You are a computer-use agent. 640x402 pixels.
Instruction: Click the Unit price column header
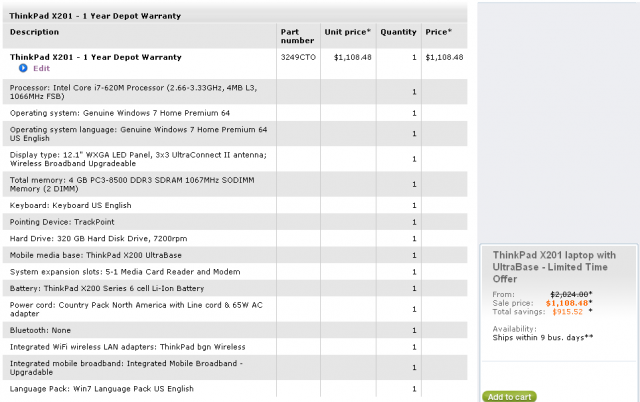pyautogui.click(x=347, y=32)
